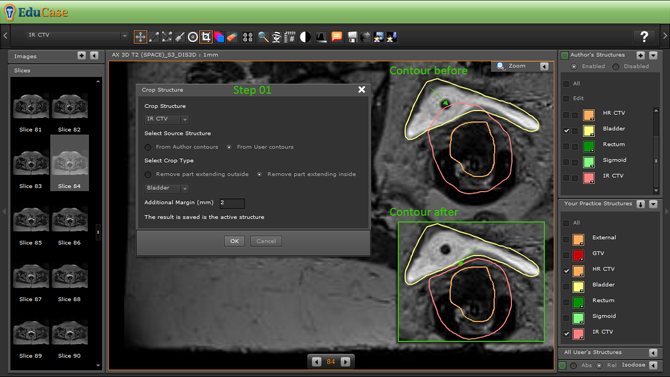Select the eraser tool
Screen dimensions: 670x377
(x=232, y=37)
